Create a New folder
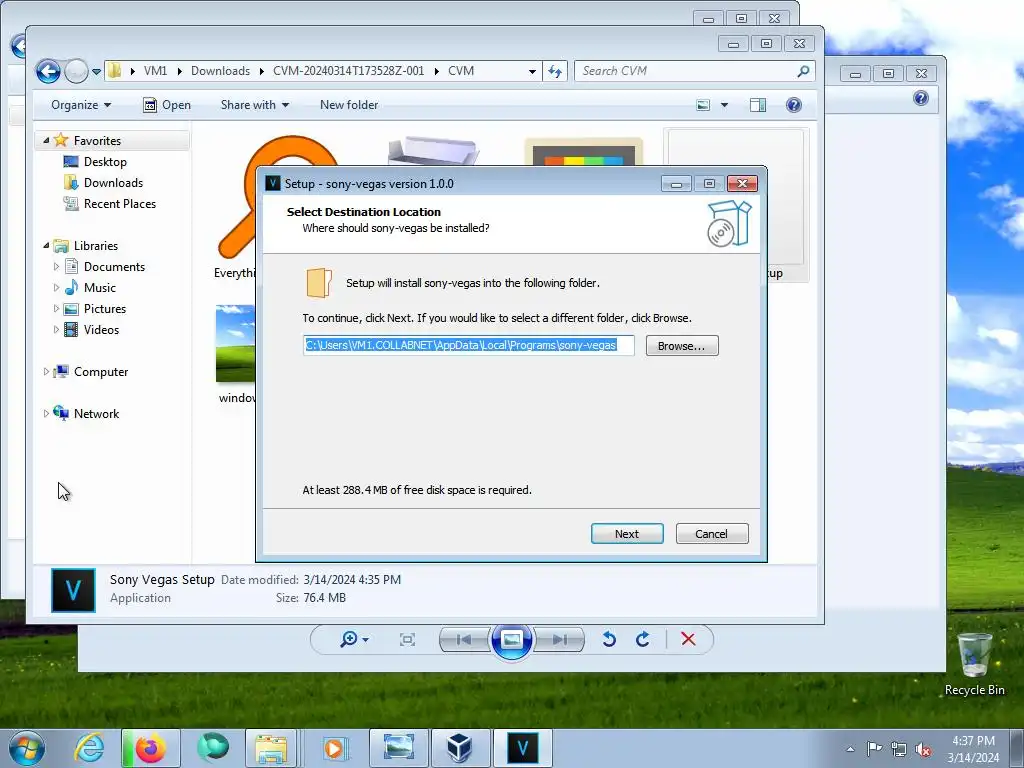Viewport: 1024px width, 768px height. [349, 104]
